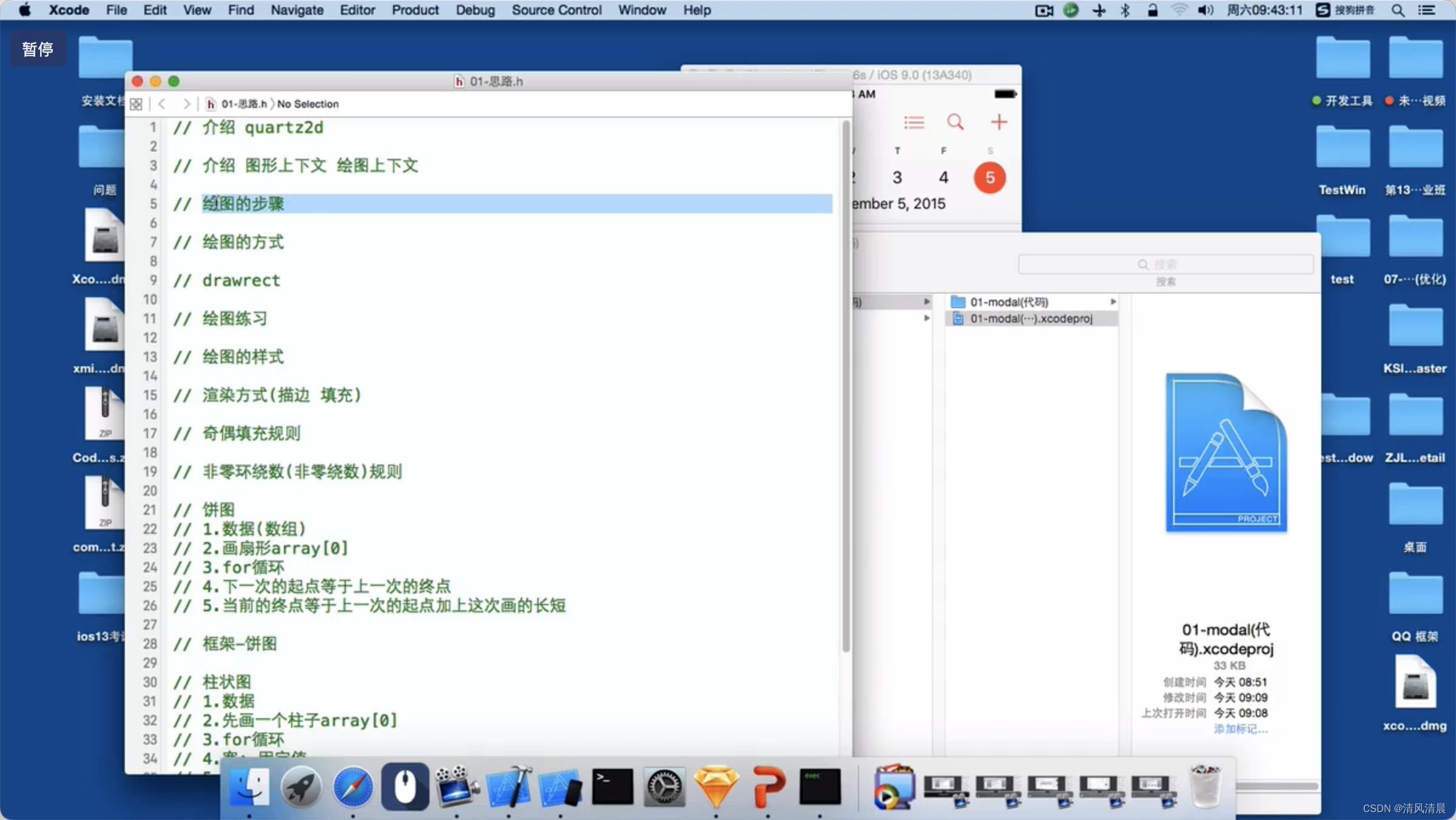
Task: Open the 桌面 desktop folder
Action: click(x=1415, y=517)
